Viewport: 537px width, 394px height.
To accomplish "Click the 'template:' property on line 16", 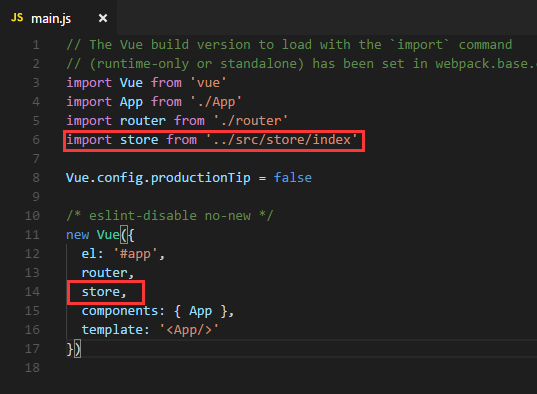I will (115, 330).
